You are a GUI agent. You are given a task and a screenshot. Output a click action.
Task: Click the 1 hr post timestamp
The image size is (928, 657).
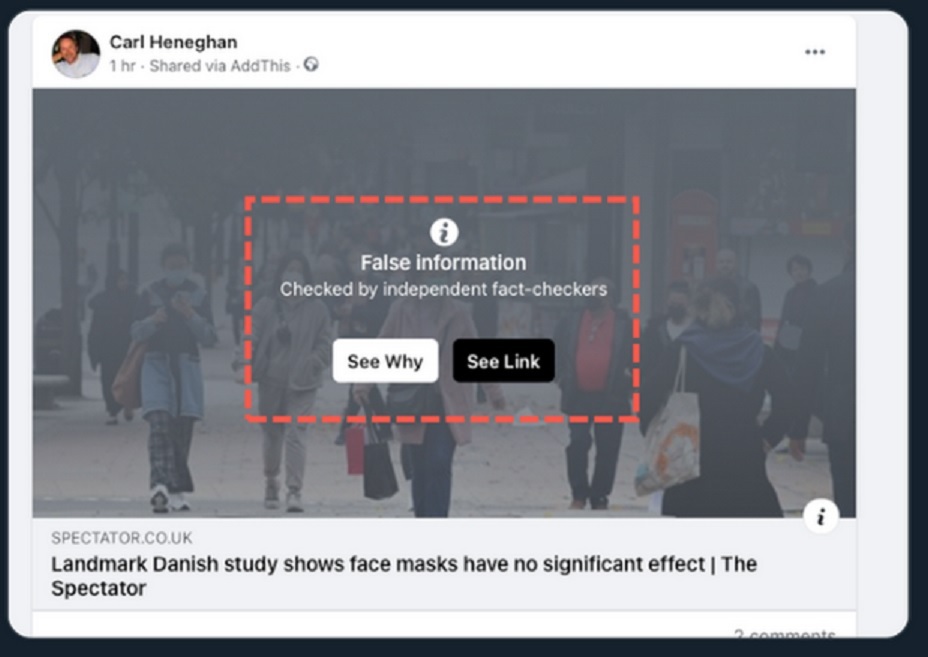tap(123, 66)
